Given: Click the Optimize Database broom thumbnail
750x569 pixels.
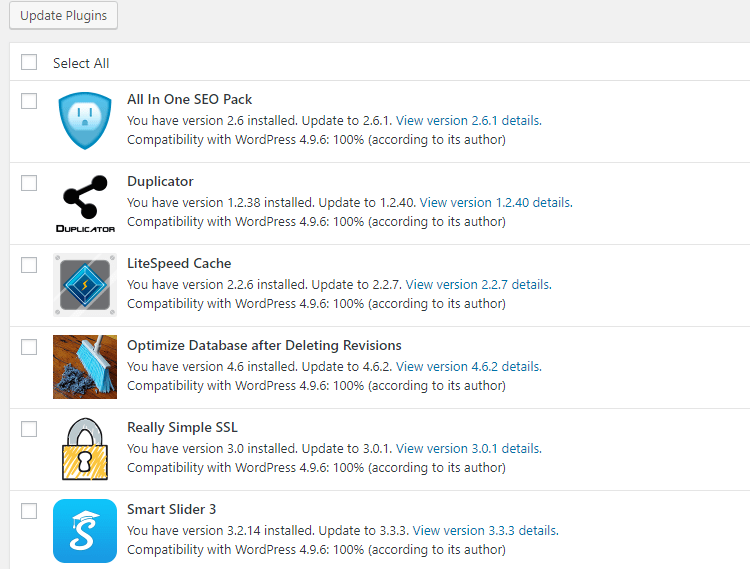Looking at the screenshot, I should (84, 367).
